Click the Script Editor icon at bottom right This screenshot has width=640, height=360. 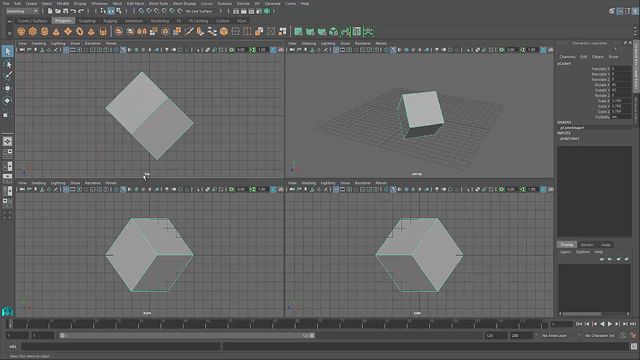pyautogui.click(x=633, y=347)
